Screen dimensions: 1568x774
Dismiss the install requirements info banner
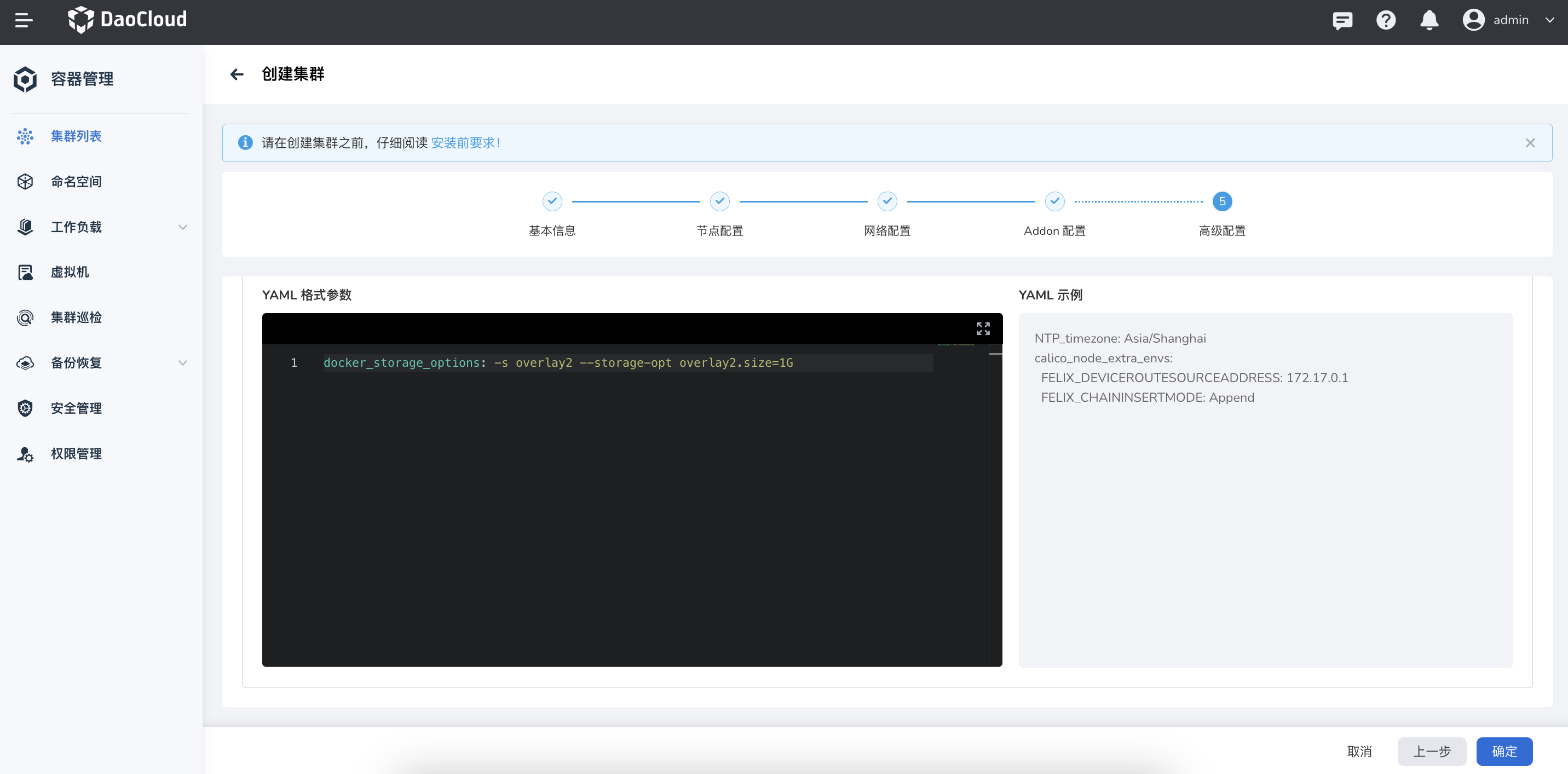click(x=1530, y=143)
